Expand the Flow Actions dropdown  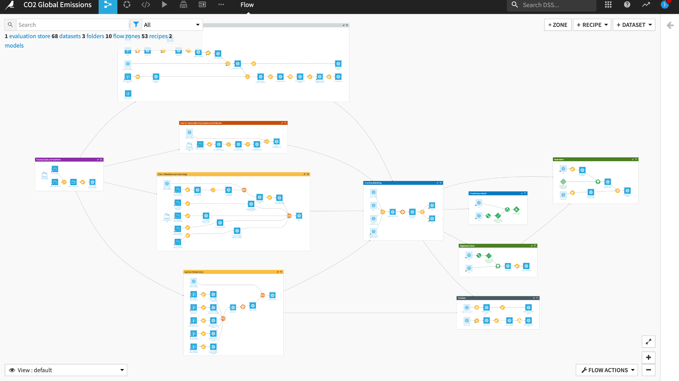tap(607, 370)
